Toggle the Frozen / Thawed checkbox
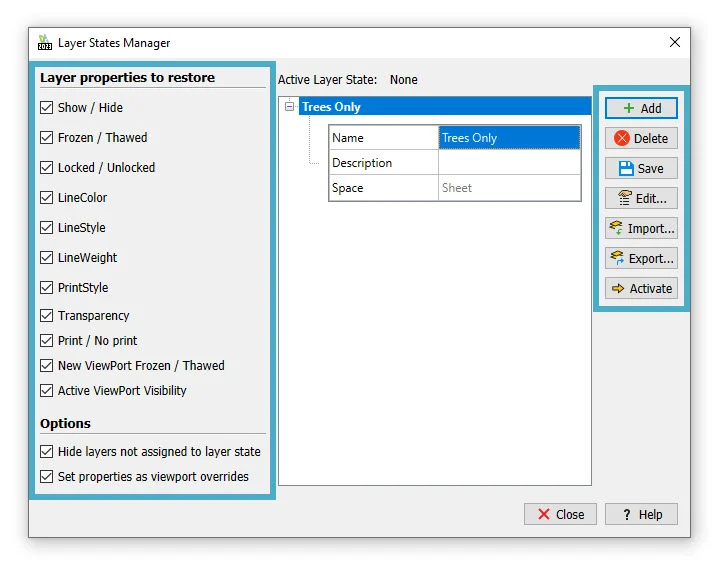717x561 pixels. point(47,138)
